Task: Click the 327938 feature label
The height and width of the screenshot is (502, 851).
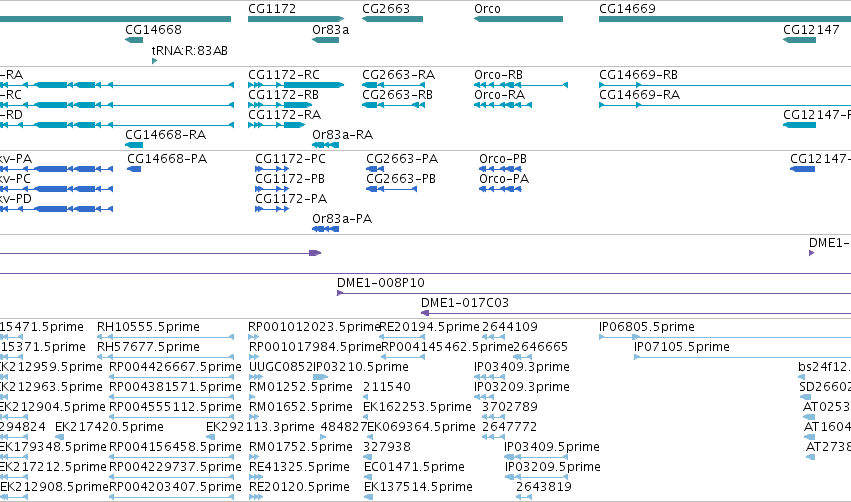Action: [x=387, y=447]
